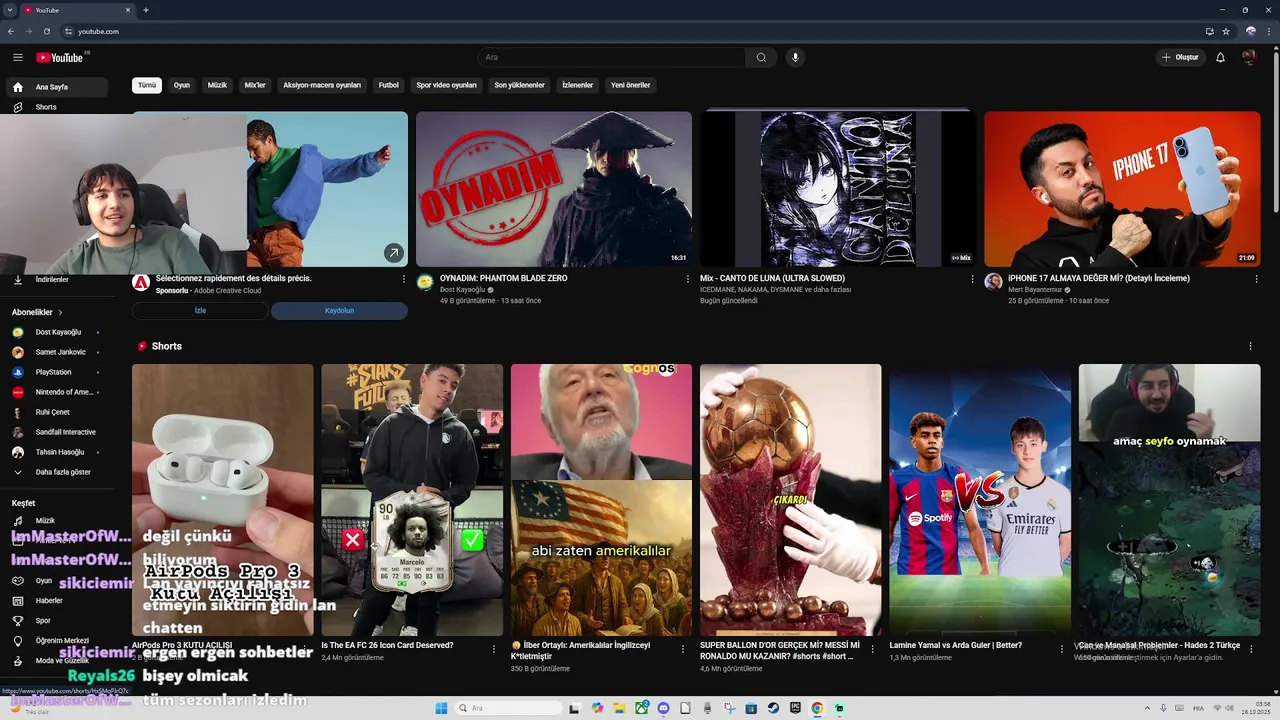Start voice search with the microphone

(x=795, y=57)
